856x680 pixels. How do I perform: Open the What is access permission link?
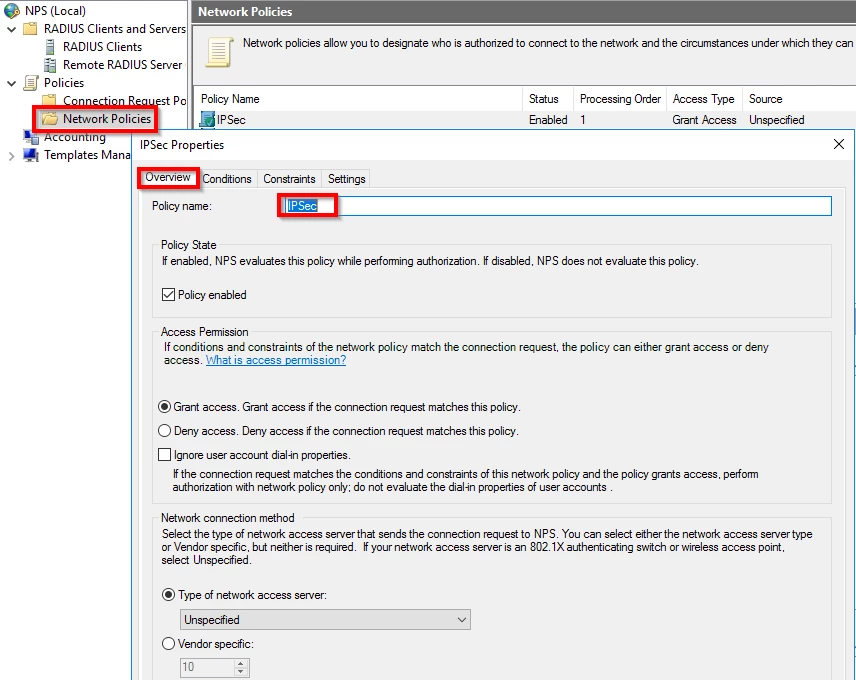(276, 360)
